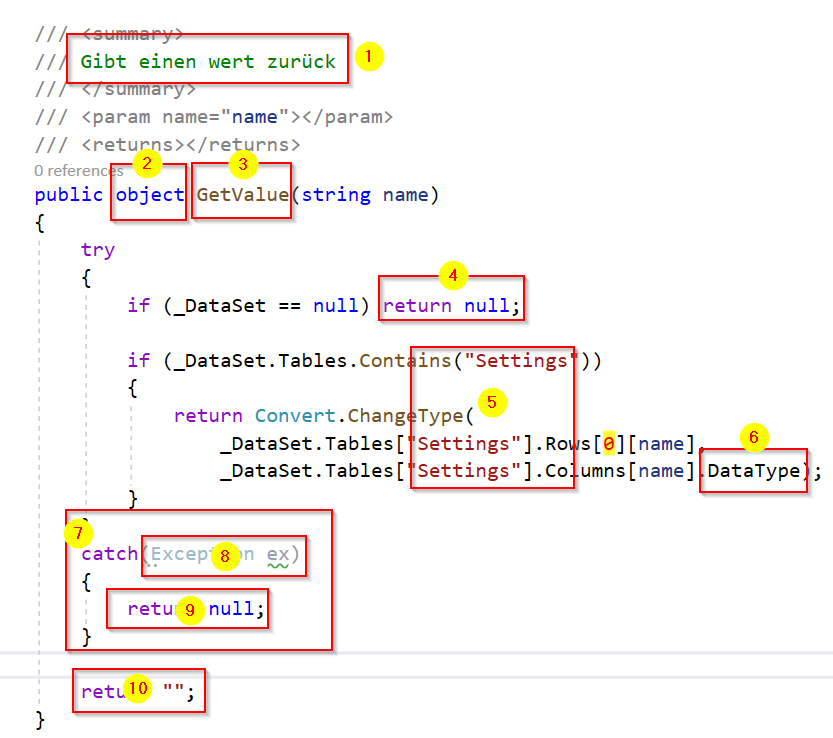The width and height of the screenshot is (833, 738).
Task: Click yellow marker 4 above return null
Action: point(453,274)
